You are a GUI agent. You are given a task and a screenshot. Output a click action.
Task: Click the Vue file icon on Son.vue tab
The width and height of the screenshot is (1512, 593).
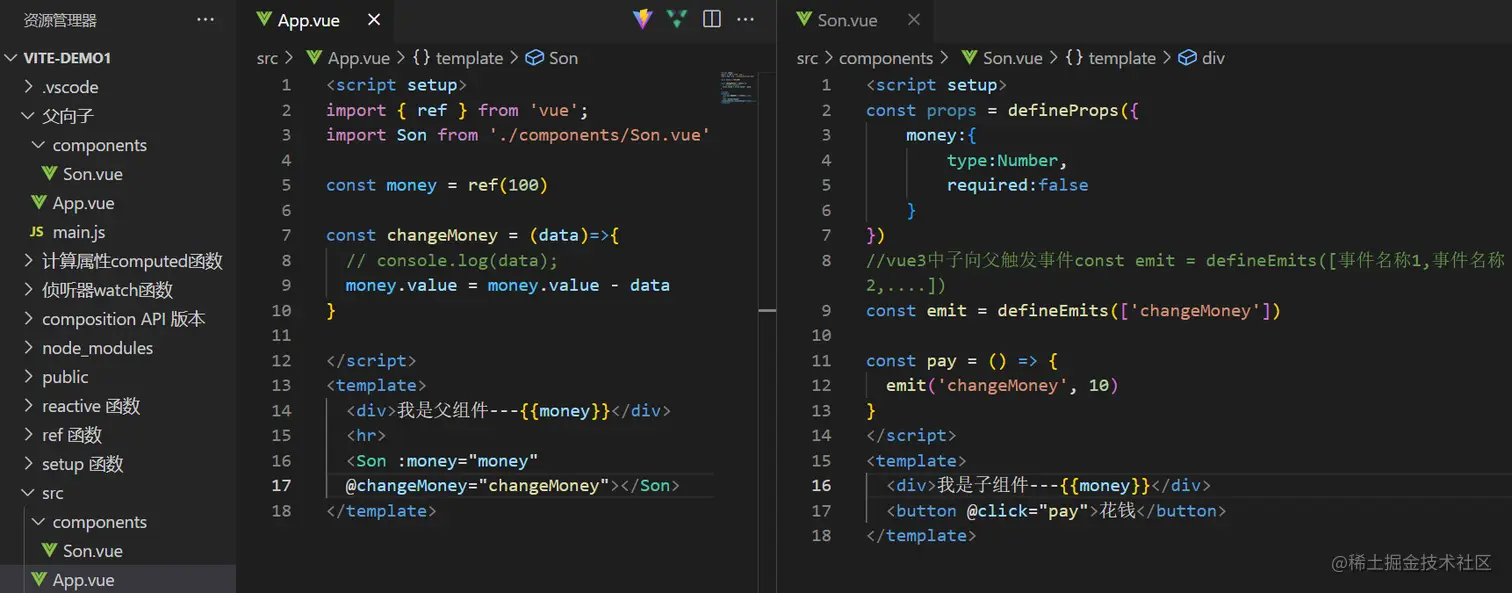804,19
